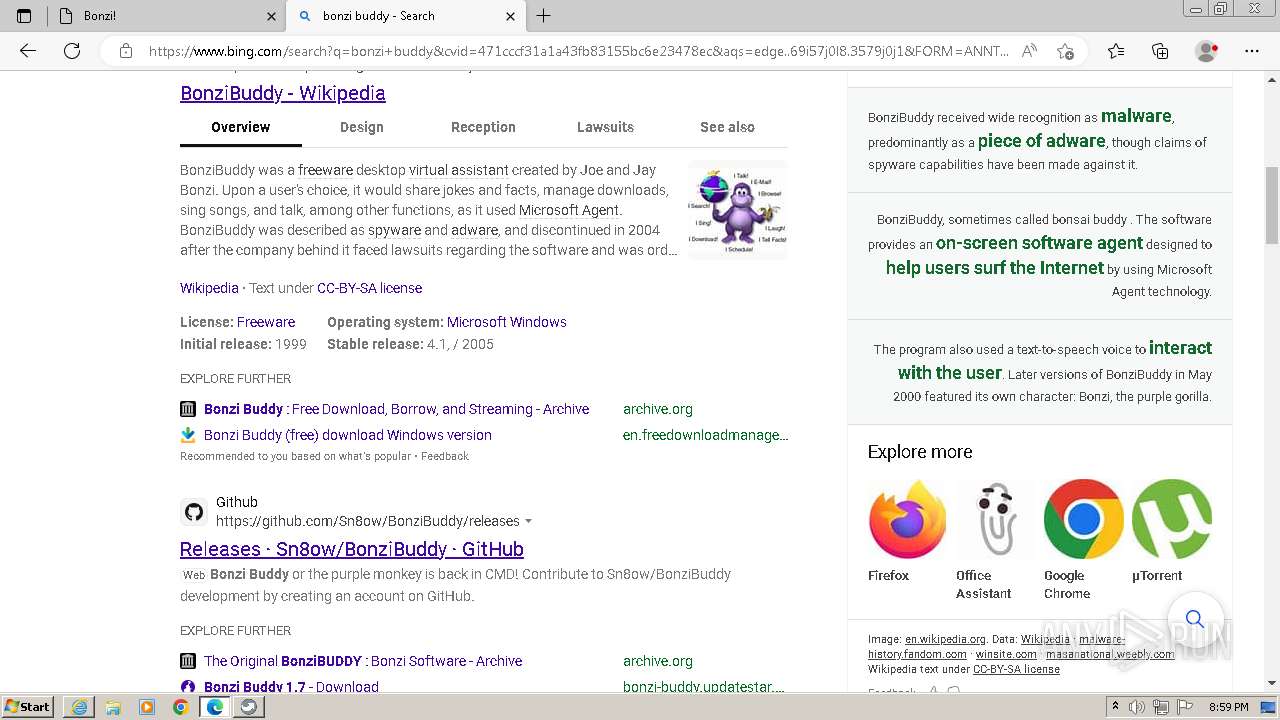This screenshot has height=720, width=1280.
Task: Click the Feedback link under recommendations
Action: tap(445, 456)
